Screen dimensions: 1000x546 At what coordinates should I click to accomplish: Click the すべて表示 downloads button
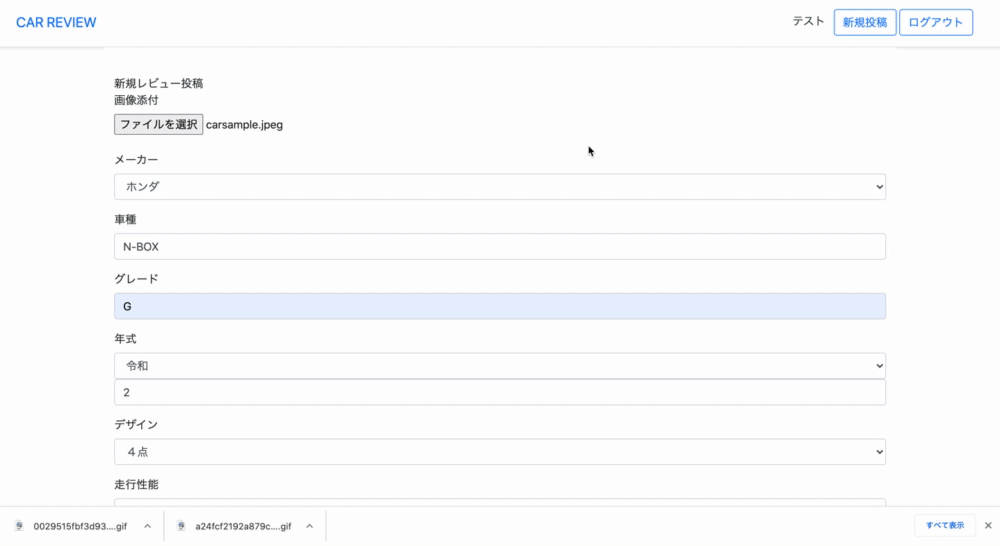[945, 526]
